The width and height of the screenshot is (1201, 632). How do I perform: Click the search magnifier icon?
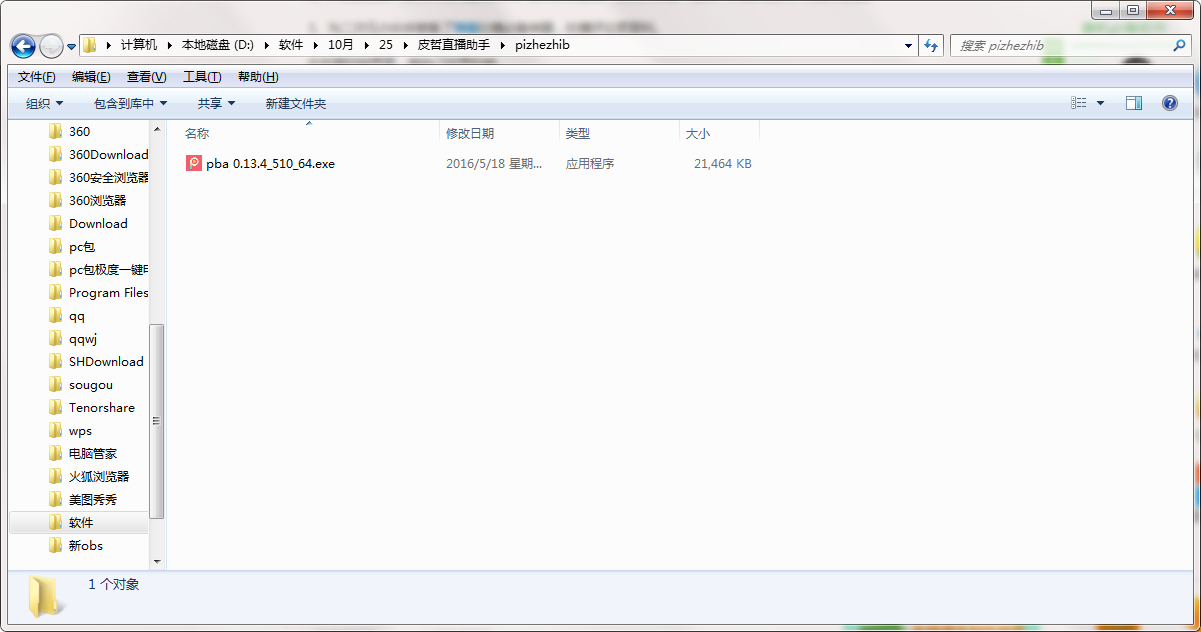[x=1180, y=45]
